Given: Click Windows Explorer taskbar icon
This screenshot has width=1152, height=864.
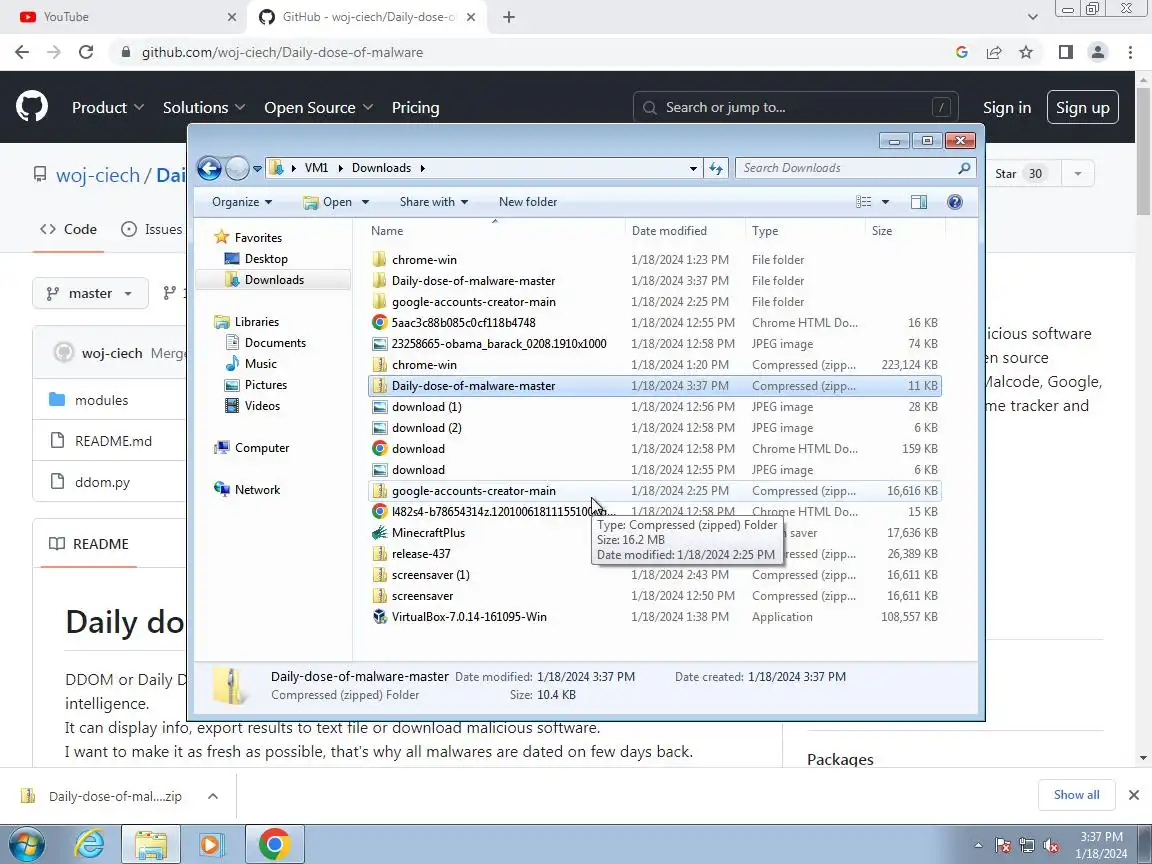Looking at the screenshot, I should (x=151, y=844).
